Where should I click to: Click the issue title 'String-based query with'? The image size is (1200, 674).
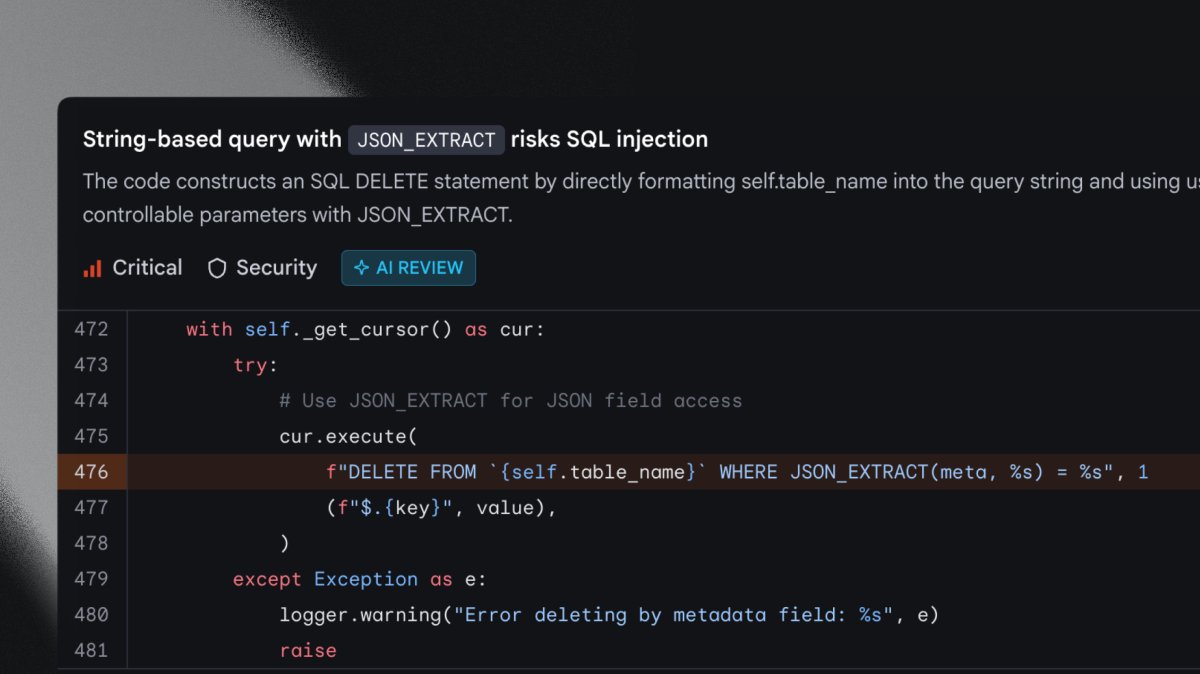point(212,140)
